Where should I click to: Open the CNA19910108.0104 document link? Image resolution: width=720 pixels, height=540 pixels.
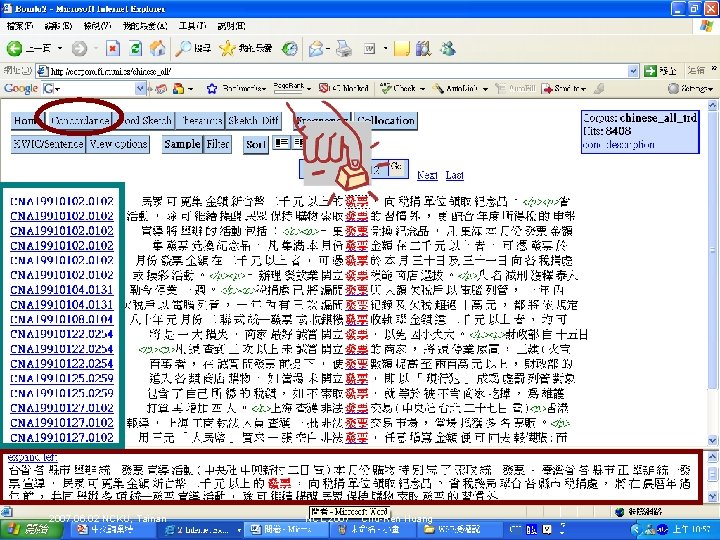[62, 319]
